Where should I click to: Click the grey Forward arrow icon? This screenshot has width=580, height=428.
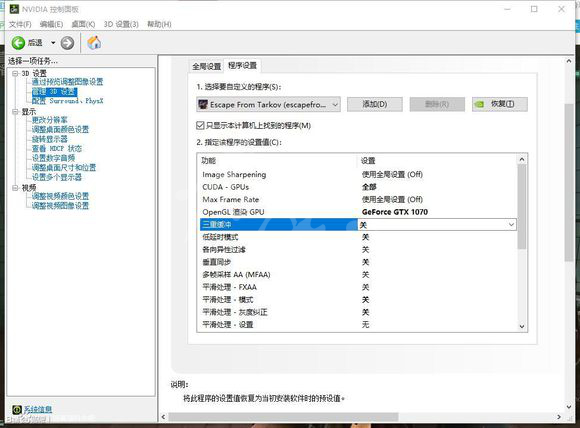pos(67,43)
